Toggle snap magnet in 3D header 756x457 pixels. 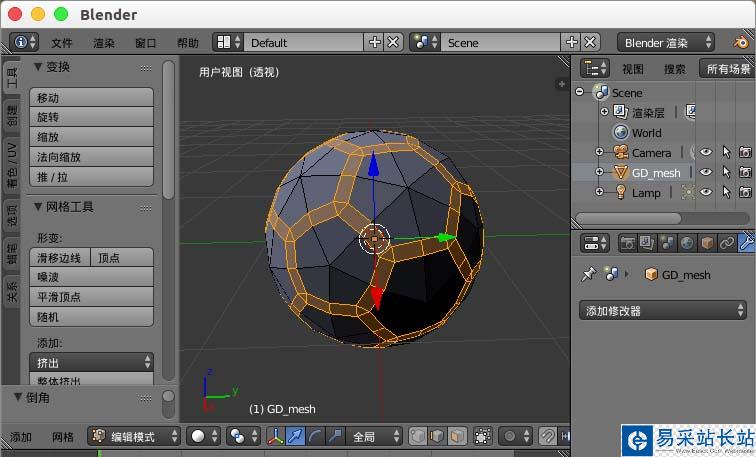click(x=547, y=436)
